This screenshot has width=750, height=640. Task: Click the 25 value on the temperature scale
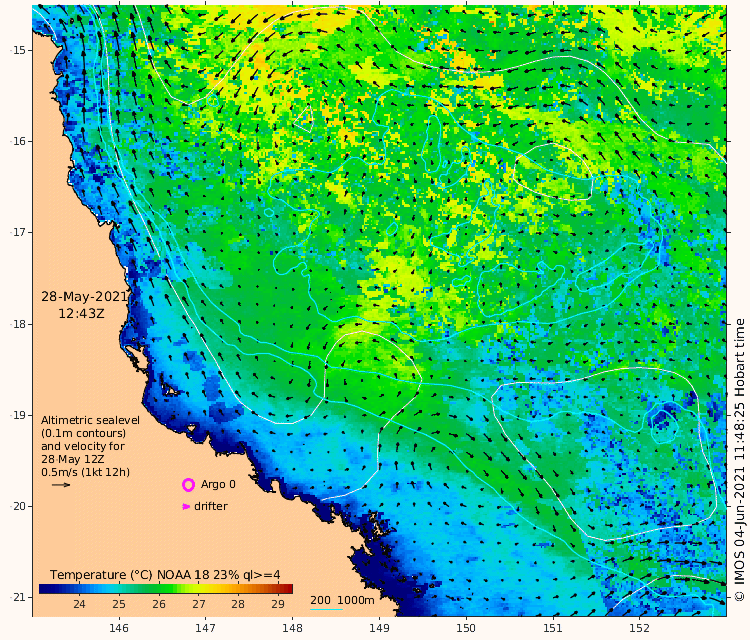(x=119, y=604)
